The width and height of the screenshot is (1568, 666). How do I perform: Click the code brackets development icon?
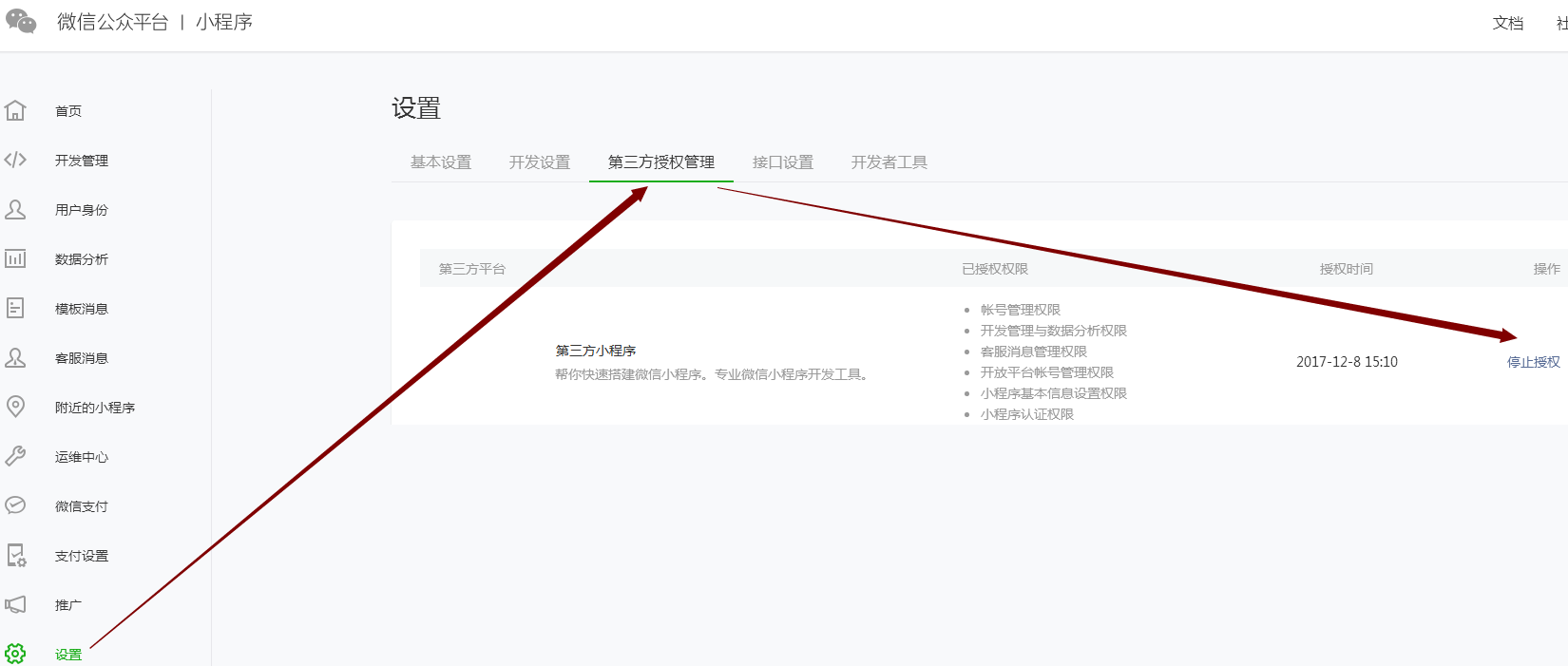point(15,160)
